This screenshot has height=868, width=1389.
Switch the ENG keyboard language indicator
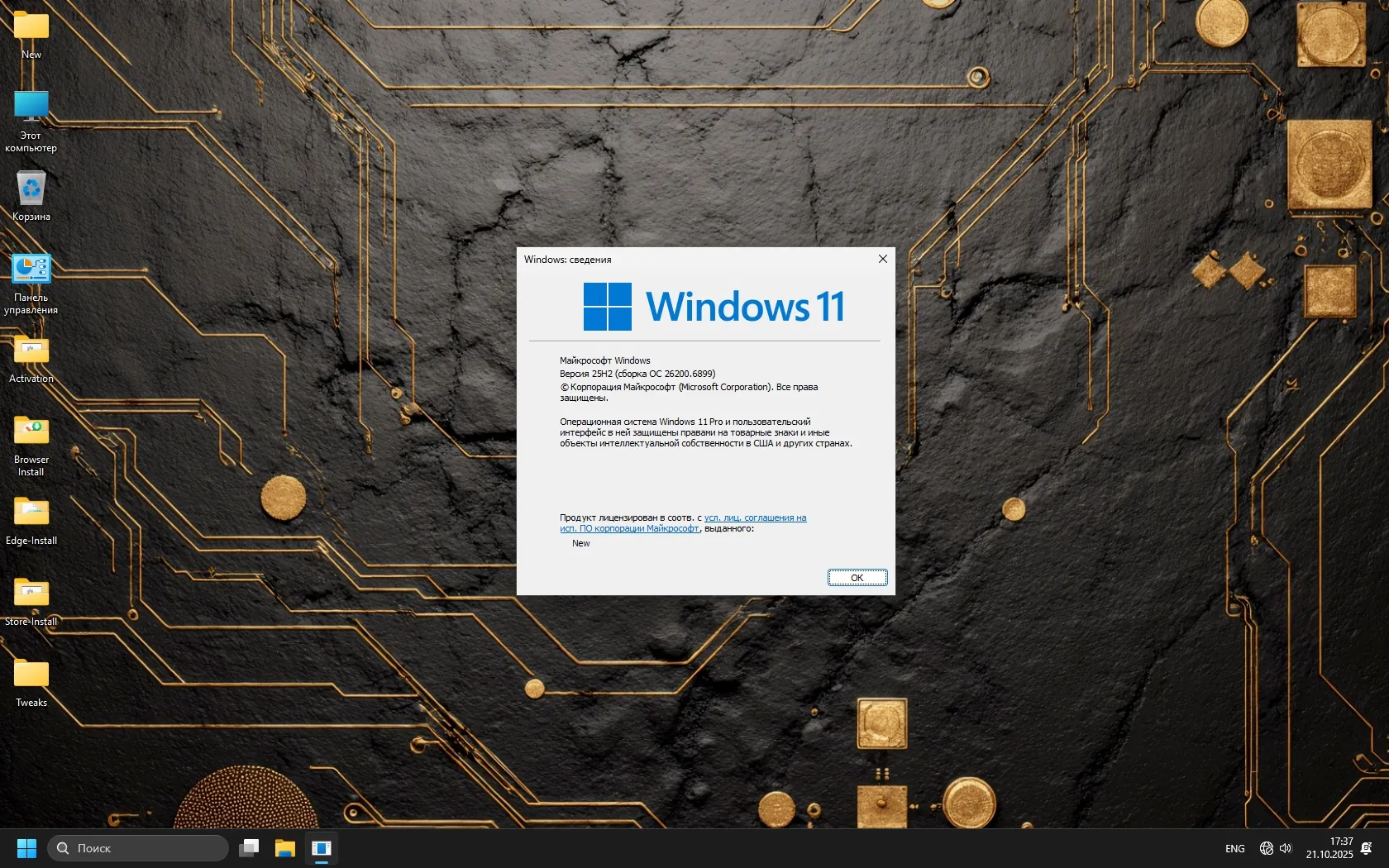1234,848
